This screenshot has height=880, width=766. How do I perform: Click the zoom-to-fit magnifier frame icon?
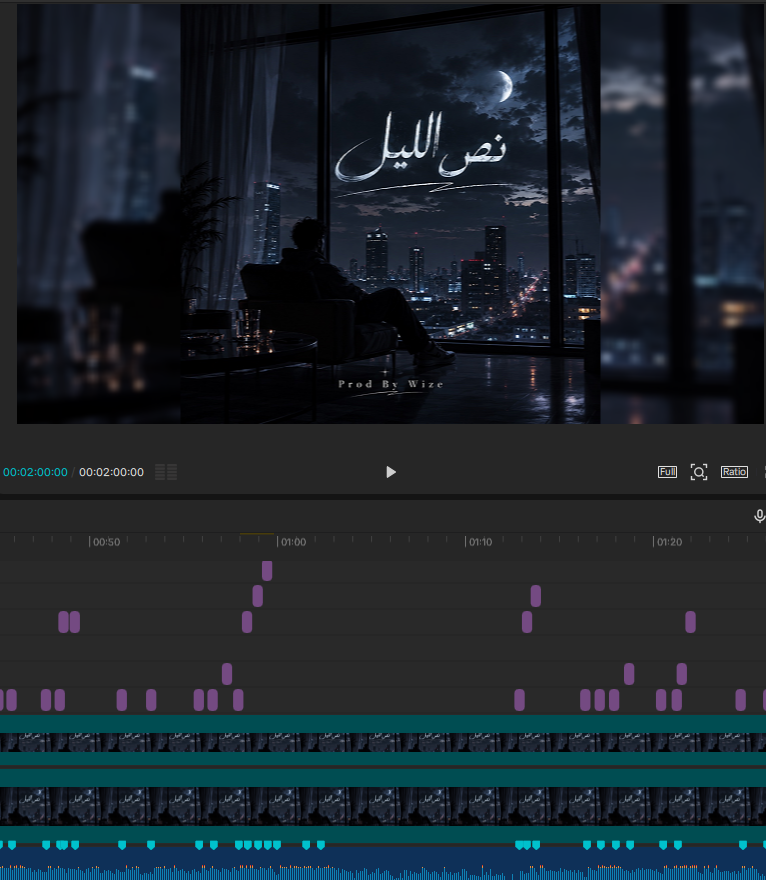point(699,472)
